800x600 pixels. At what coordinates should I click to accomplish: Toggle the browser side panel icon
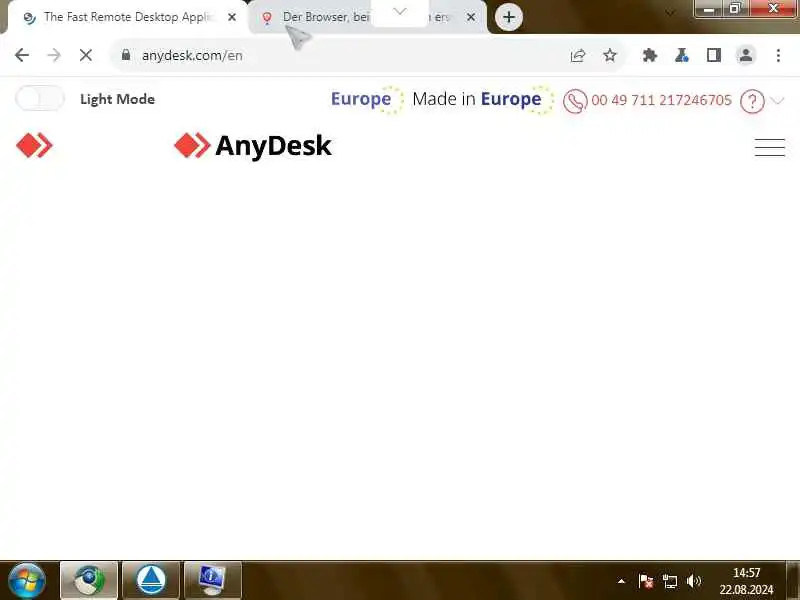tap(714, 55)
